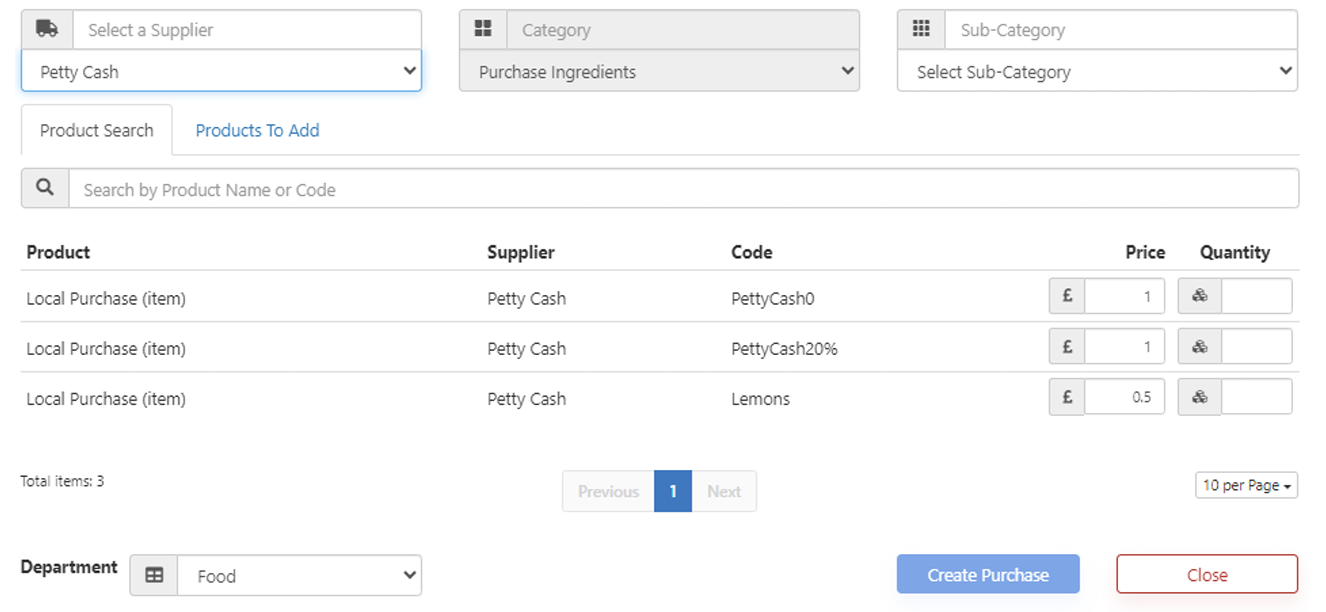Select the Product Search tab
The image size is (1326, 612).
coord(97,130)
